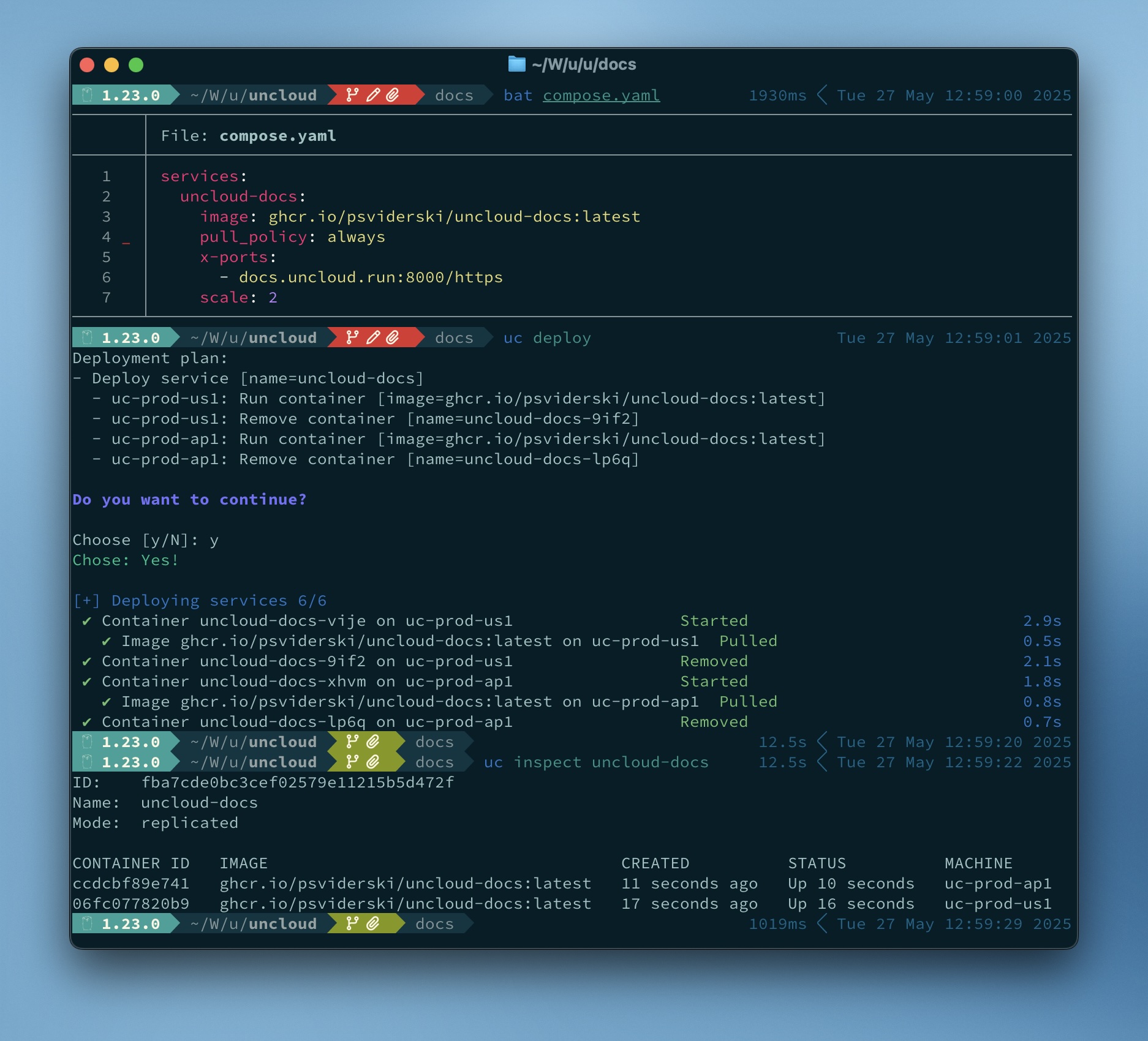Viewport: 1148px width, 1041px height.
Task: Click the git branch icon in the red prompt segment
Action: pyautogui.click(x=350, y=95)
